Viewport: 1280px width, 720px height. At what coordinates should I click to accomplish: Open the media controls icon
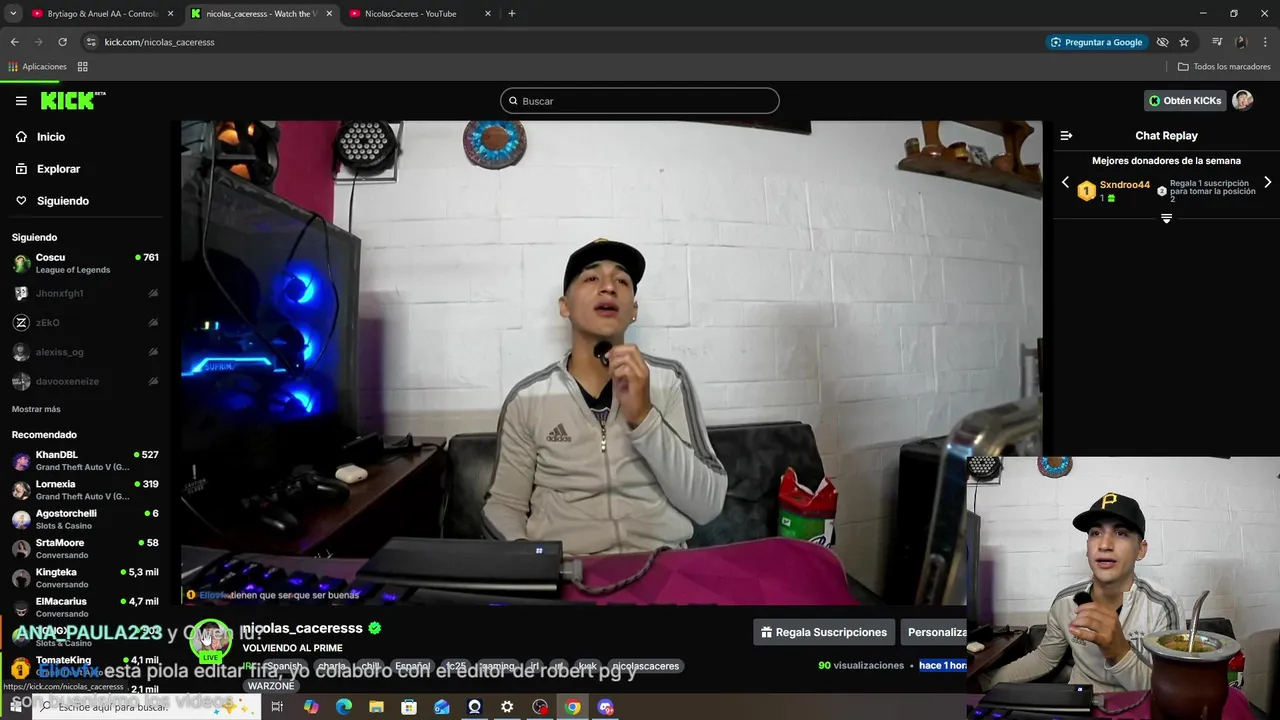point(1217,42)
